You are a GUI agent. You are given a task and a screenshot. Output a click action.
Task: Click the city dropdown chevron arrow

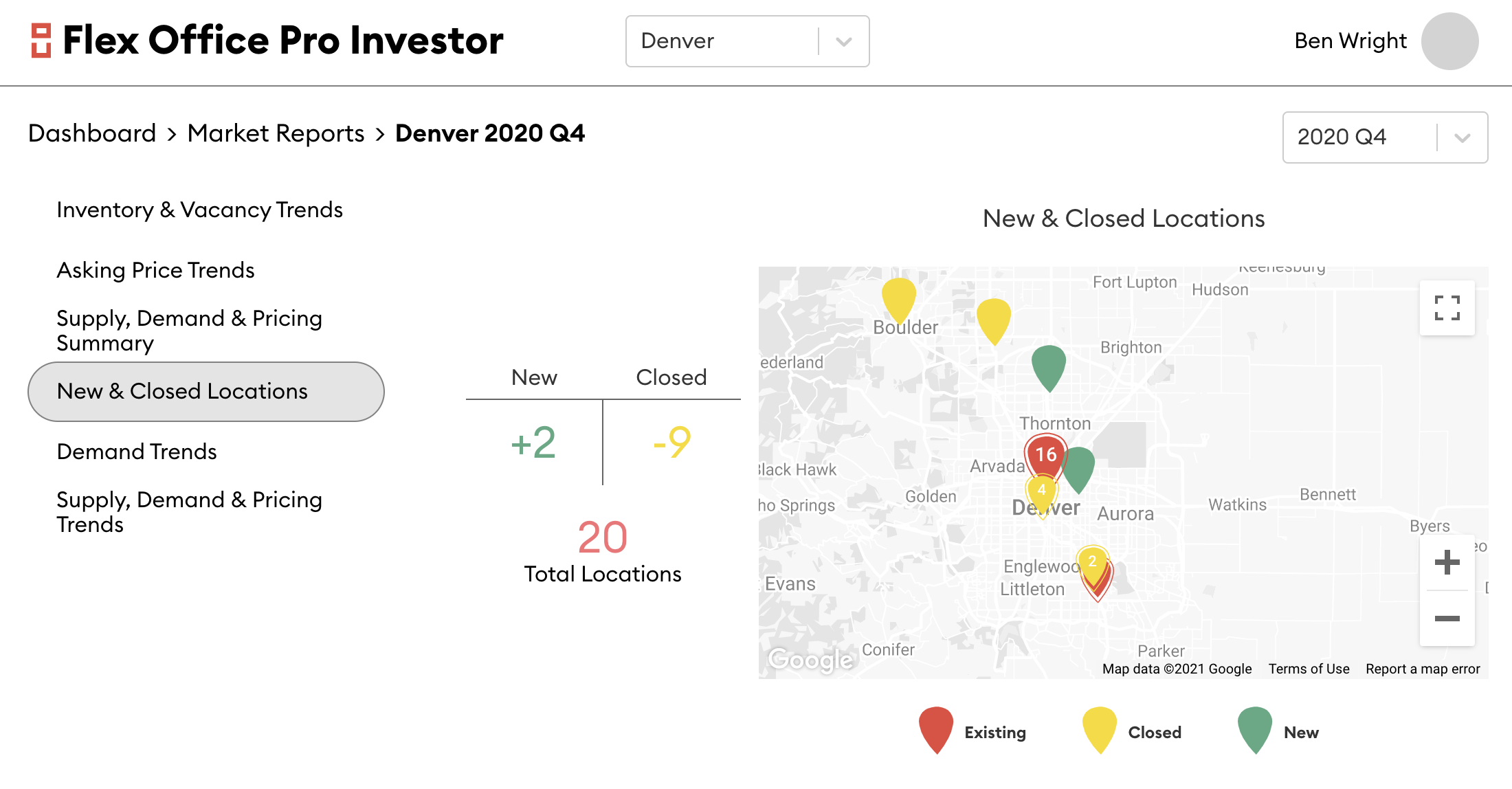pyautogui.click(x=844, y=41)
